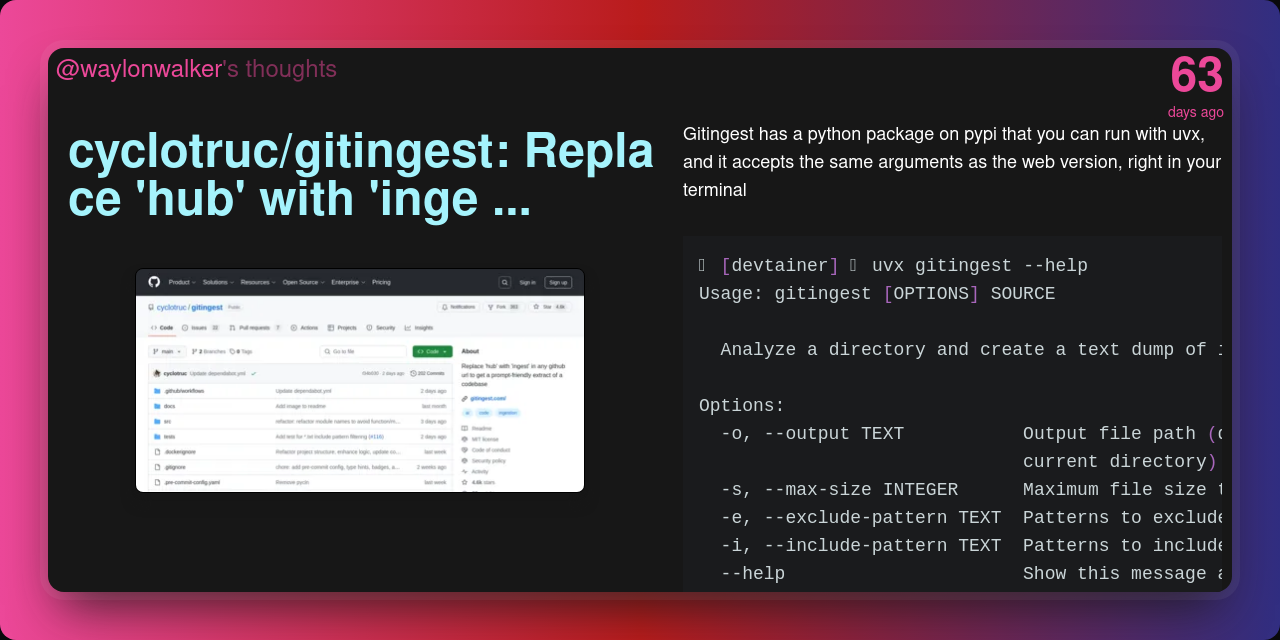Open the 202 Commits history
The image size is (1280, 640).
point(428,373)
